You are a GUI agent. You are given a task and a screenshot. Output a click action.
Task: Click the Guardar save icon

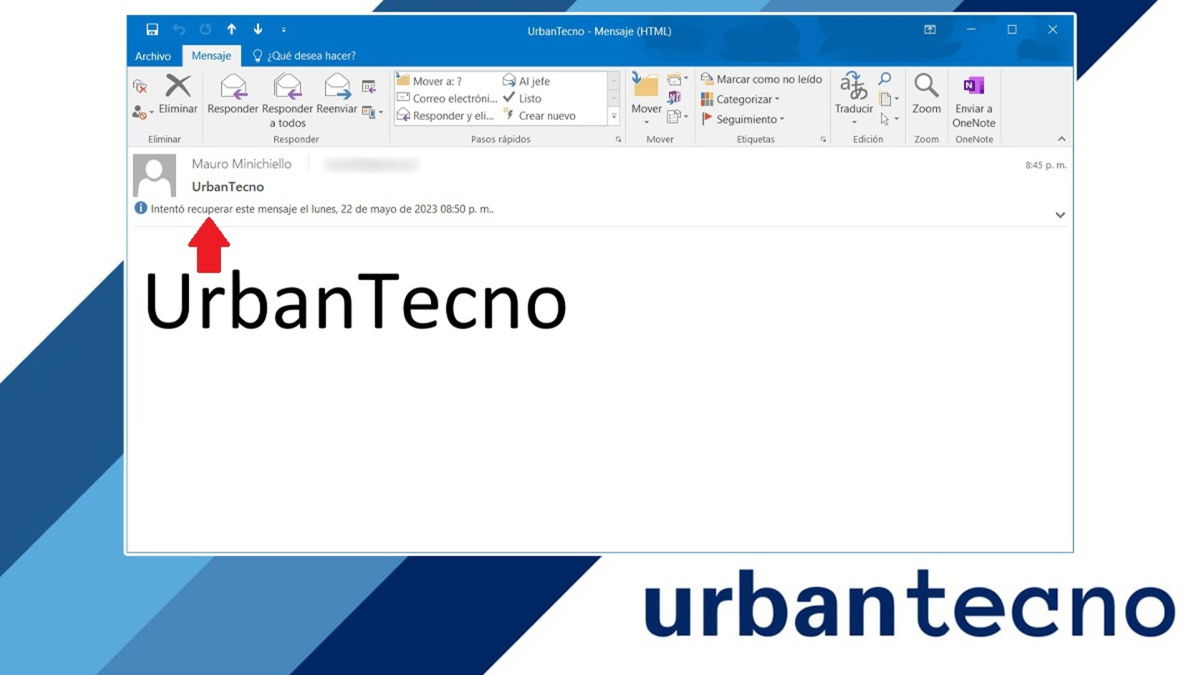151,31
